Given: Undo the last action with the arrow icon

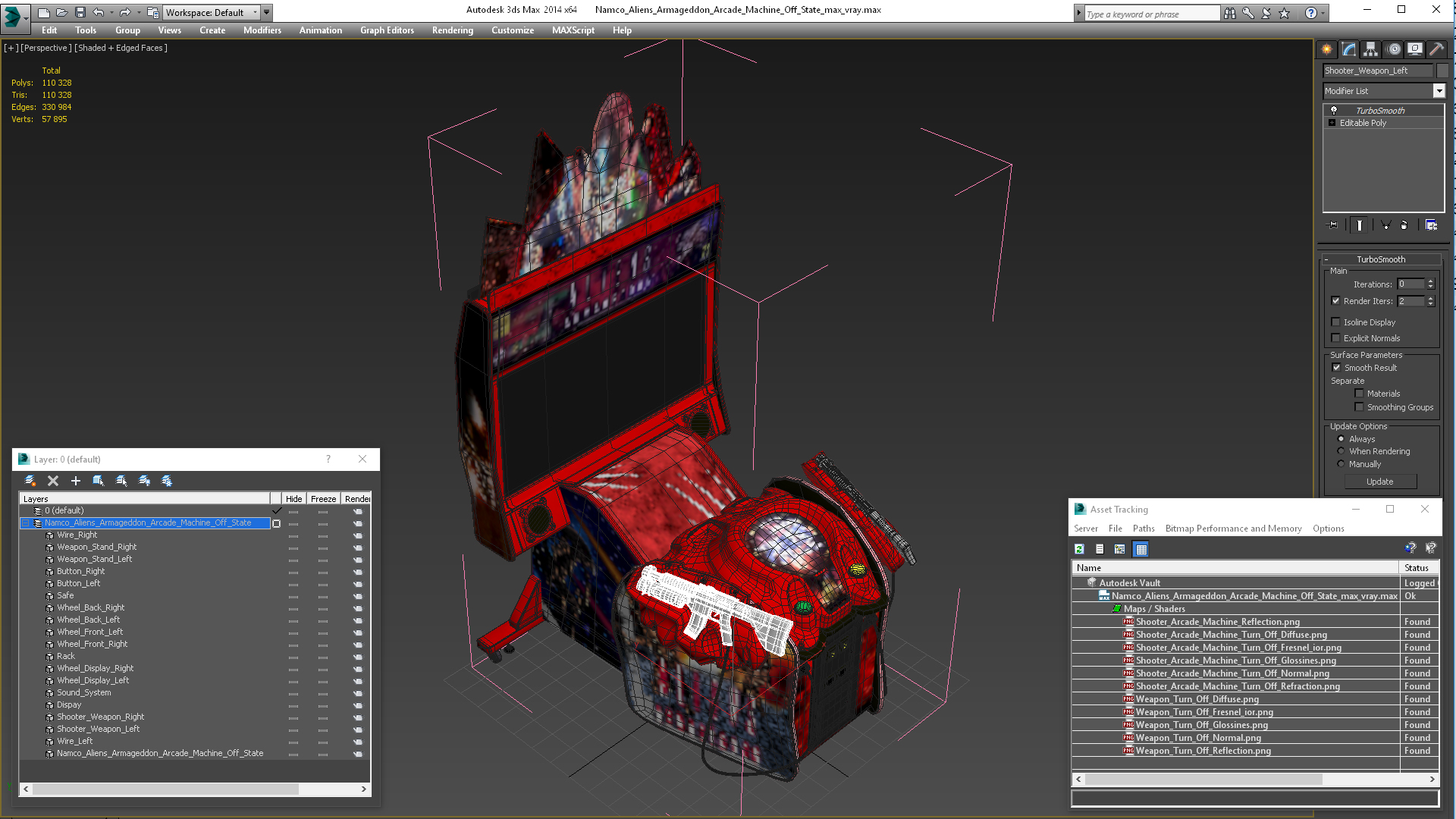Looking at the screenshot, I should 99,12.
